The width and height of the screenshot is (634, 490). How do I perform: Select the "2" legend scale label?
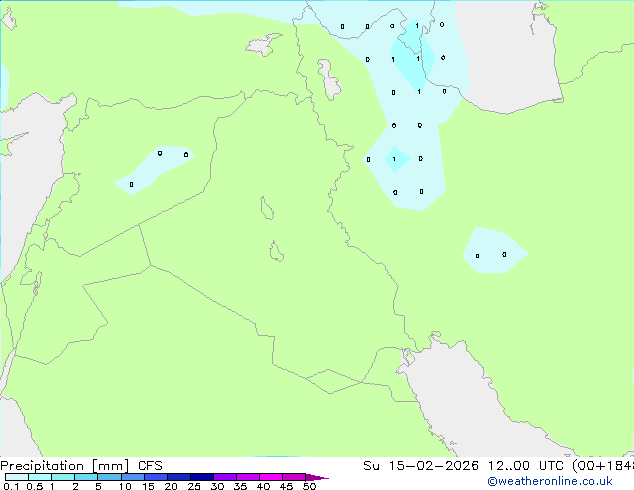coord(75,486)
